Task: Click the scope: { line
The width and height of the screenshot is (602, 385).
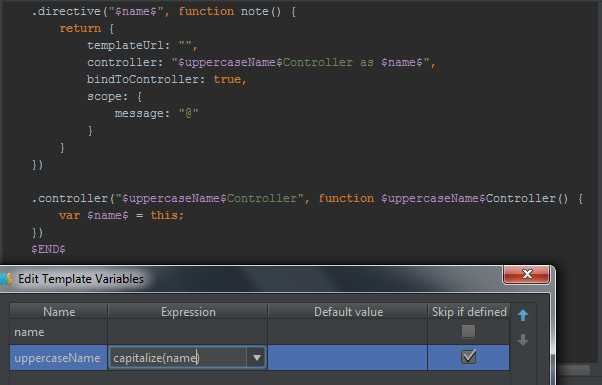Action: pos(114,96)
